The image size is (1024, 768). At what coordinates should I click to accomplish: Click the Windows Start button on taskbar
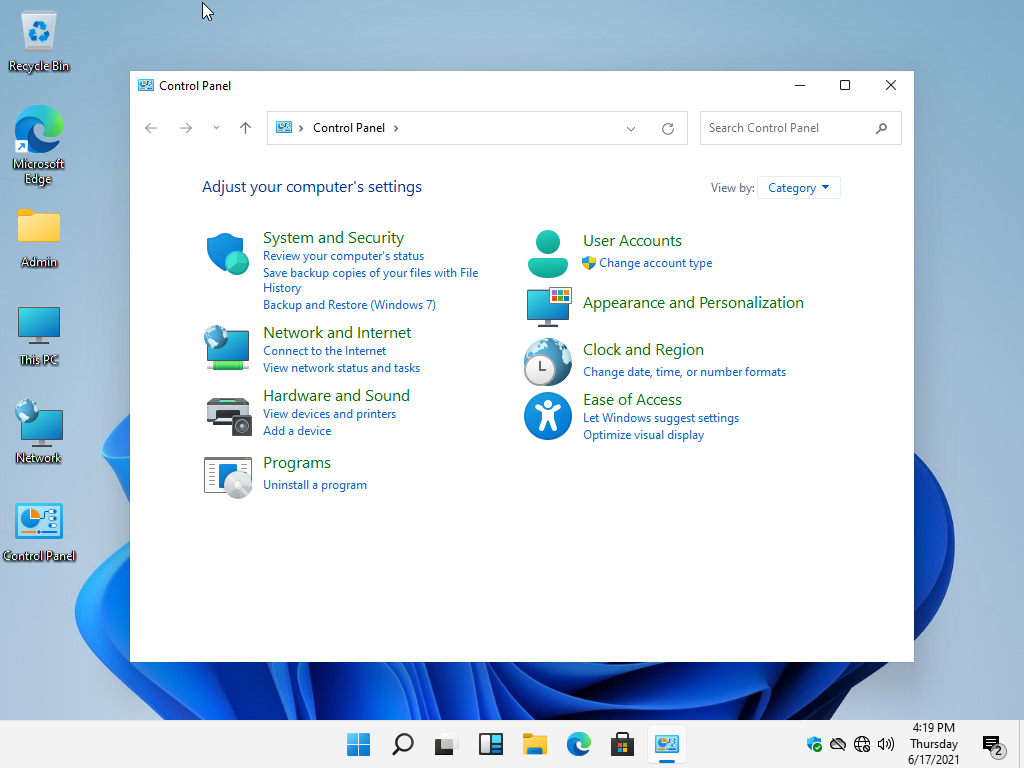point(358,744)
